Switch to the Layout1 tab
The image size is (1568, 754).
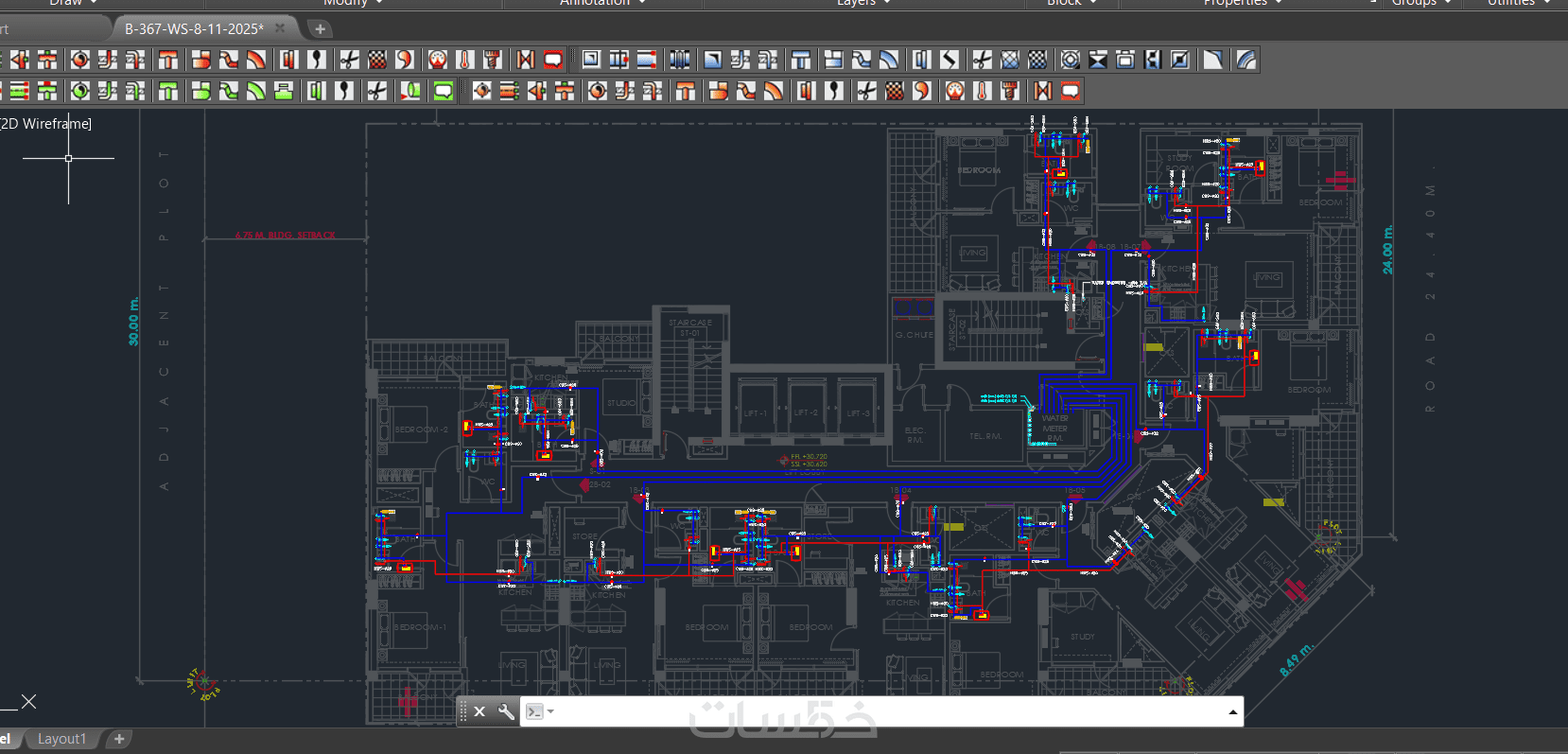click(x=61, y=739)
